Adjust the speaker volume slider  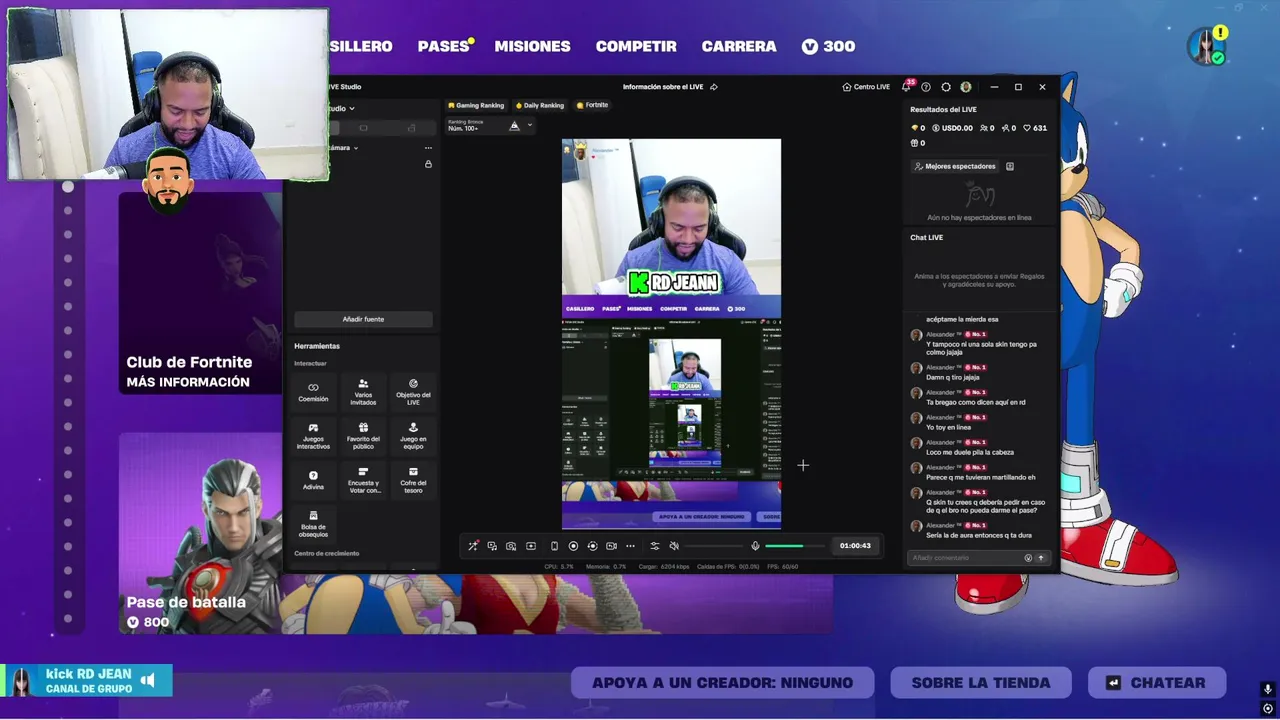[x=714, y=546]
